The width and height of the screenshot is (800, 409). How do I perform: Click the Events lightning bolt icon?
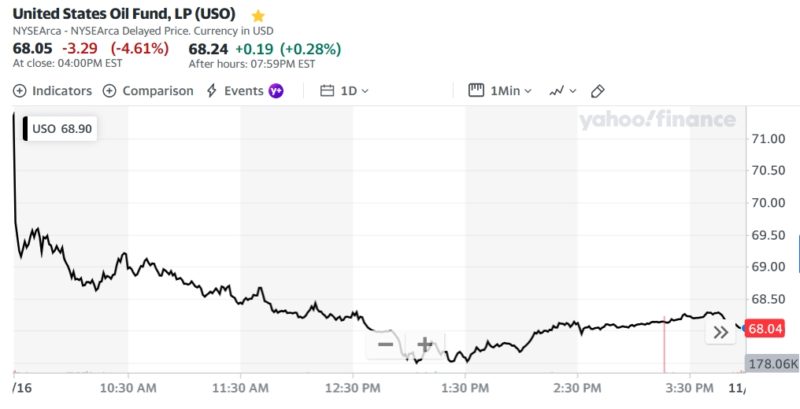tap(211, 91)
